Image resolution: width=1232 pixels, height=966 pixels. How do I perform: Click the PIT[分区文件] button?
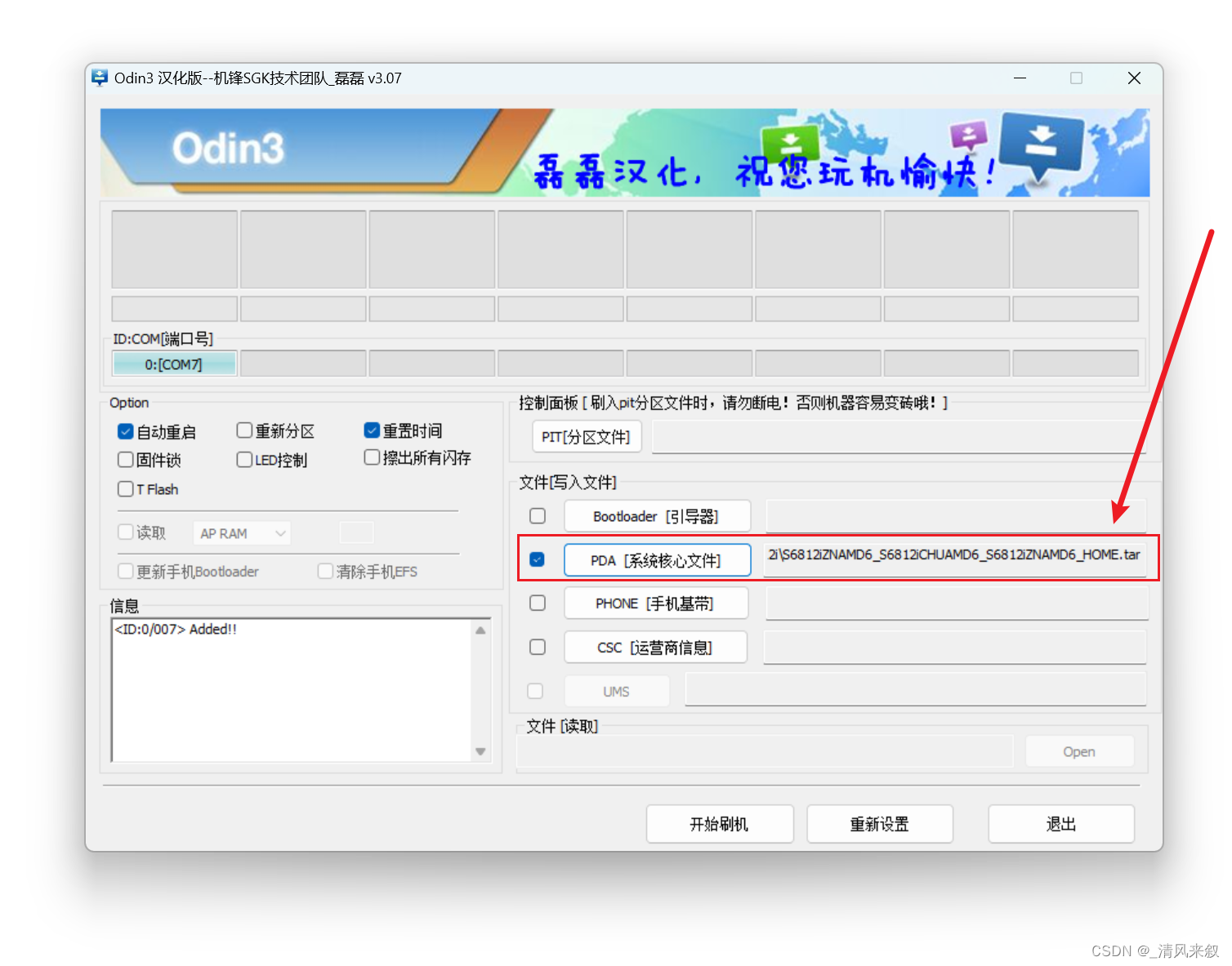point(587,437)
